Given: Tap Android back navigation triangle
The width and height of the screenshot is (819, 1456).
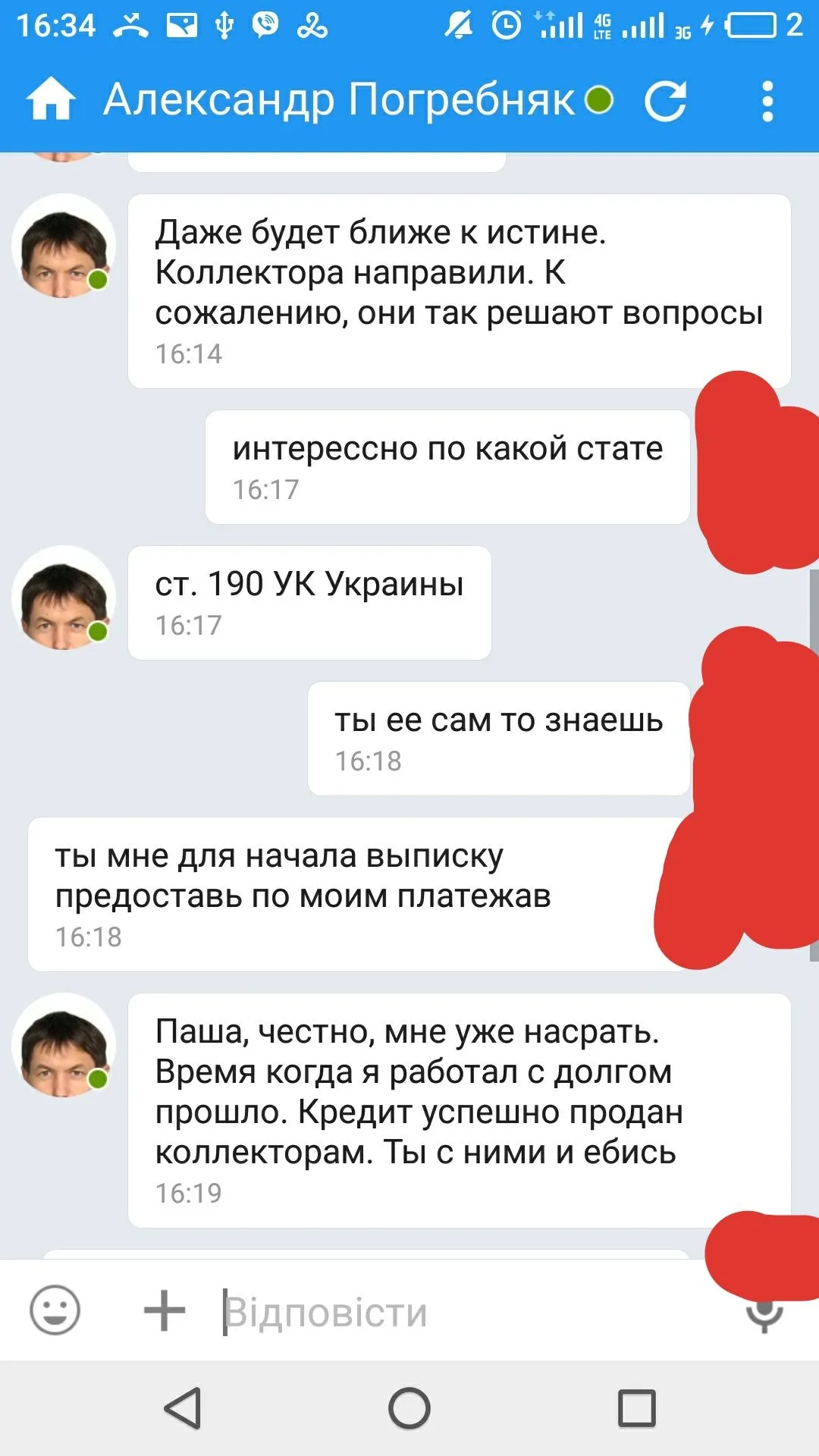Looking at the screenshot, I should (x=183, y=1408).
